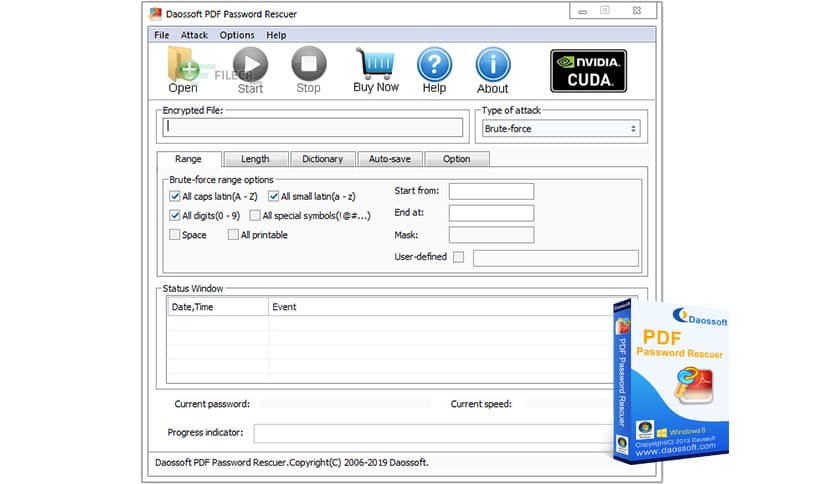Close the Daossoft PDF Password Rescuer window
This screenshot has width=836, height=484.
tap(637, 10)
